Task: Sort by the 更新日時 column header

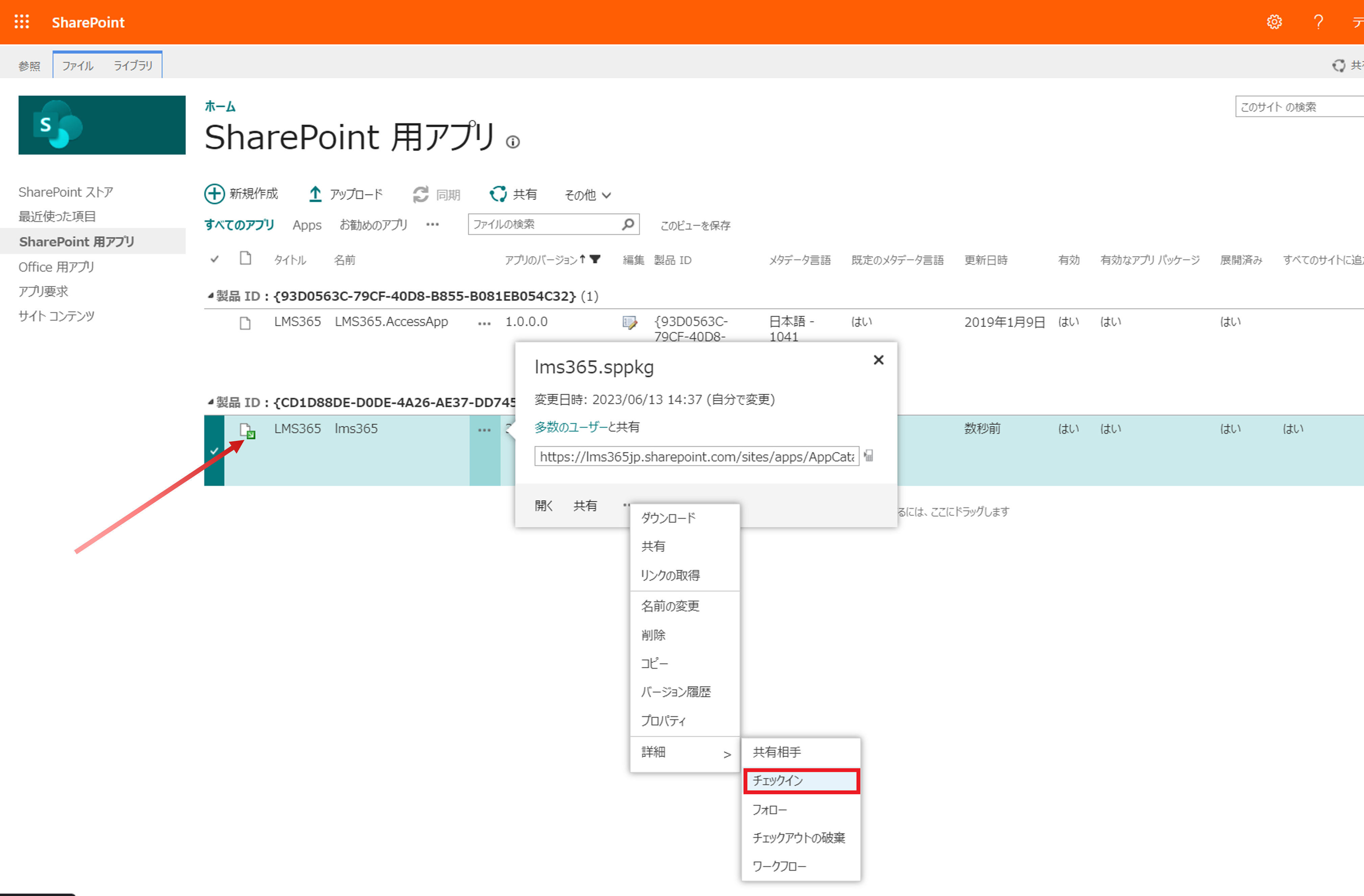Action: coord(985,259)
